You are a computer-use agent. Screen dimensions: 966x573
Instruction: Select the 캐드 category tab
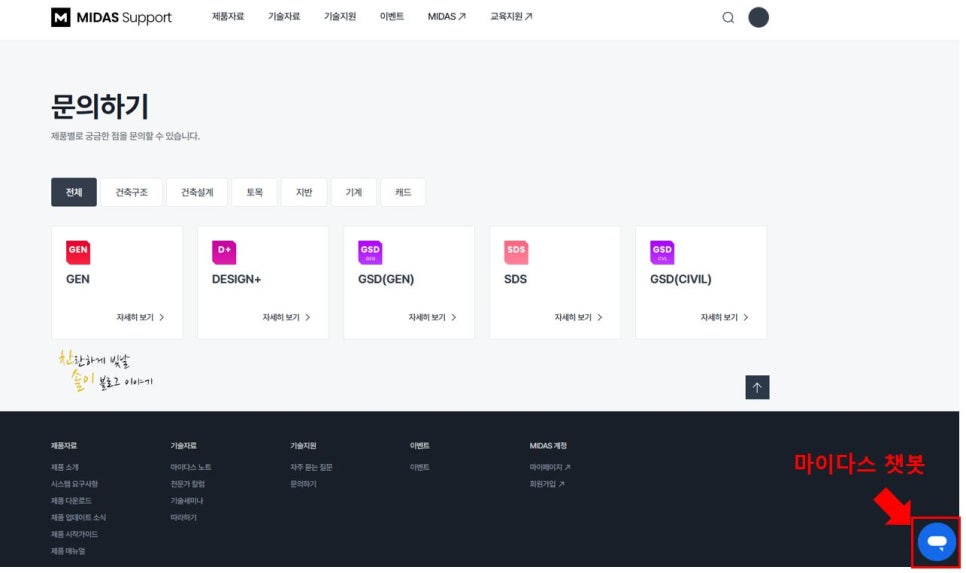tap(403, 192)
